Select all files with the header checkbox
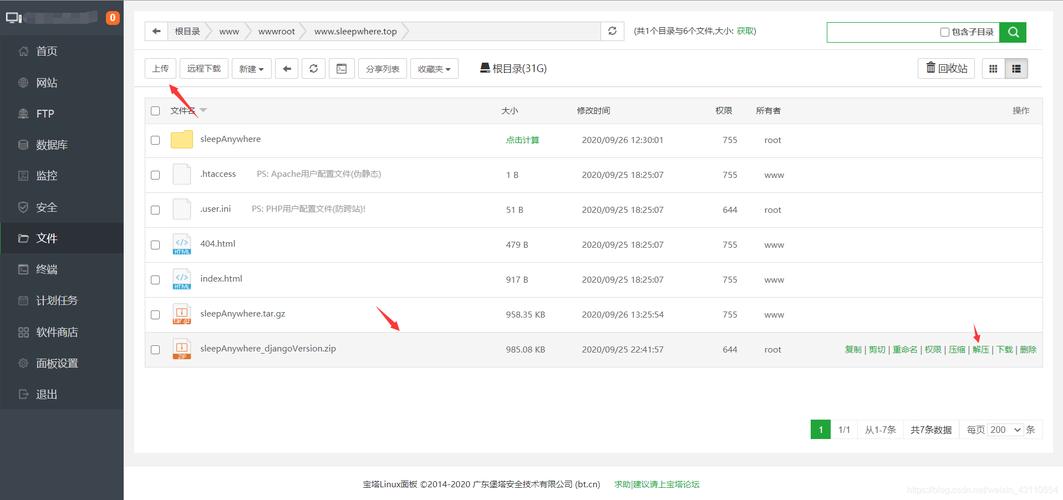The height and width of the screenshot is (500, 1063). (x=155, y=110)
